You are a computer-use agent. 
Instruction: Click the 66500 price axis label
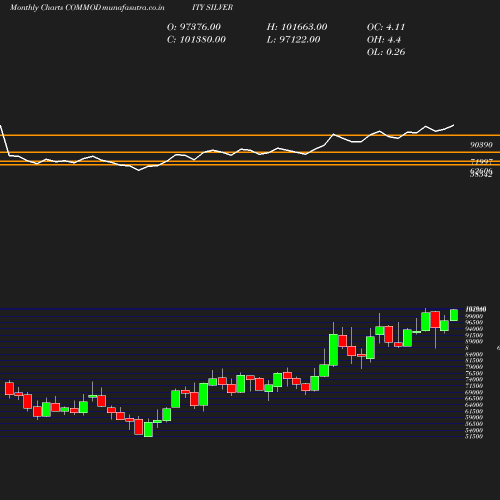click(474, 398)
